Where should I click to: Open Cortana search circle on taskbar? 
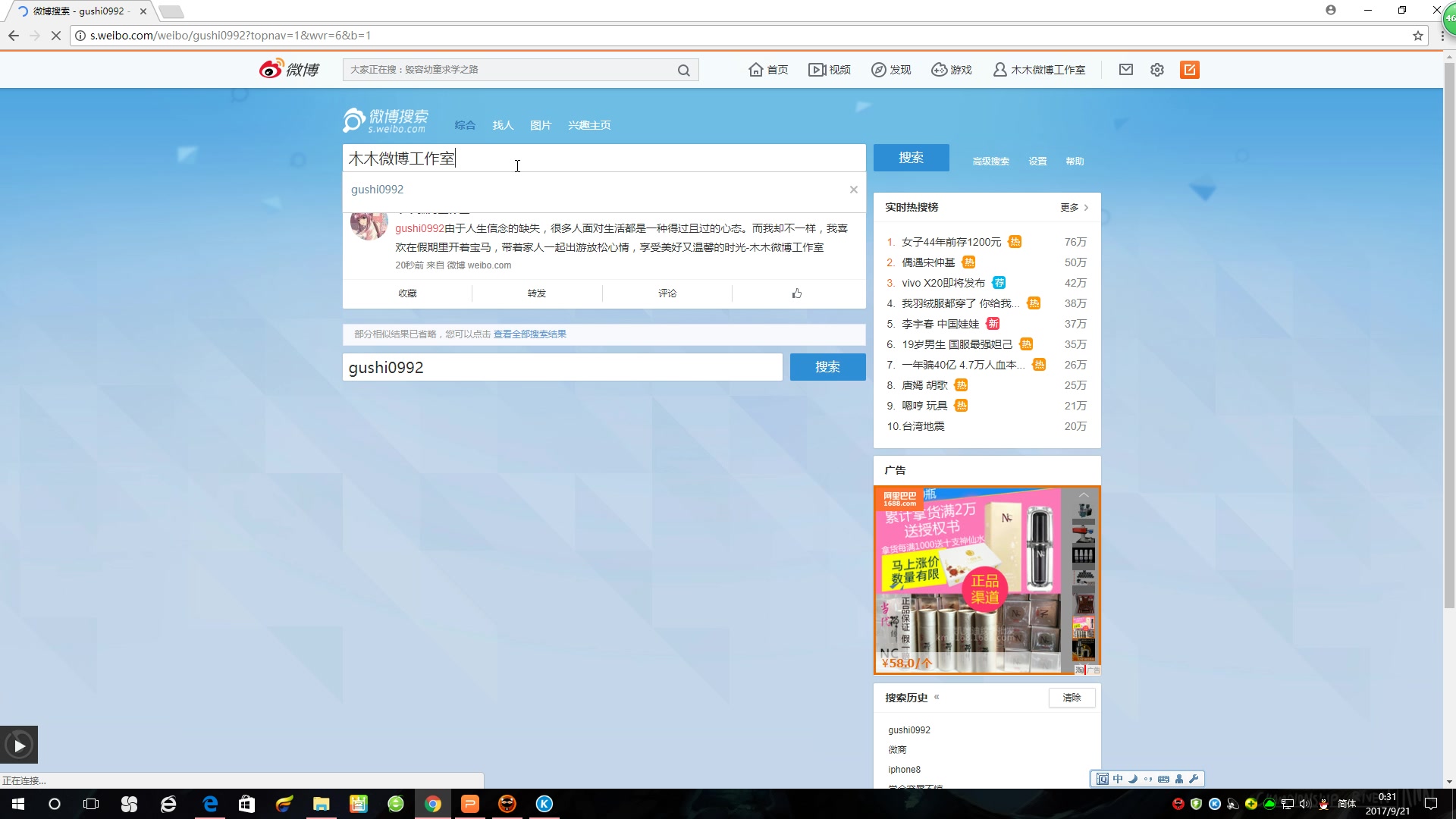55,804
